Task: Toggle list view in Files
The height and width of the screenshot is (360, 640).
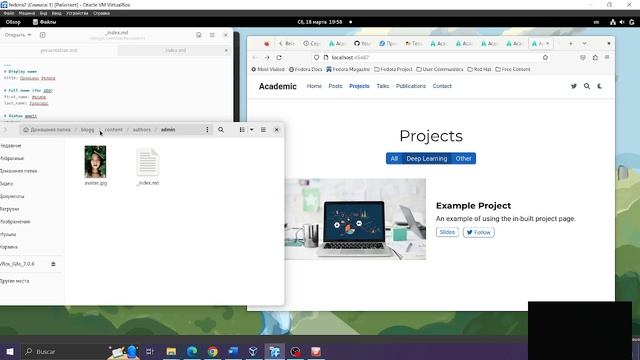Action: tap(242, 130)
